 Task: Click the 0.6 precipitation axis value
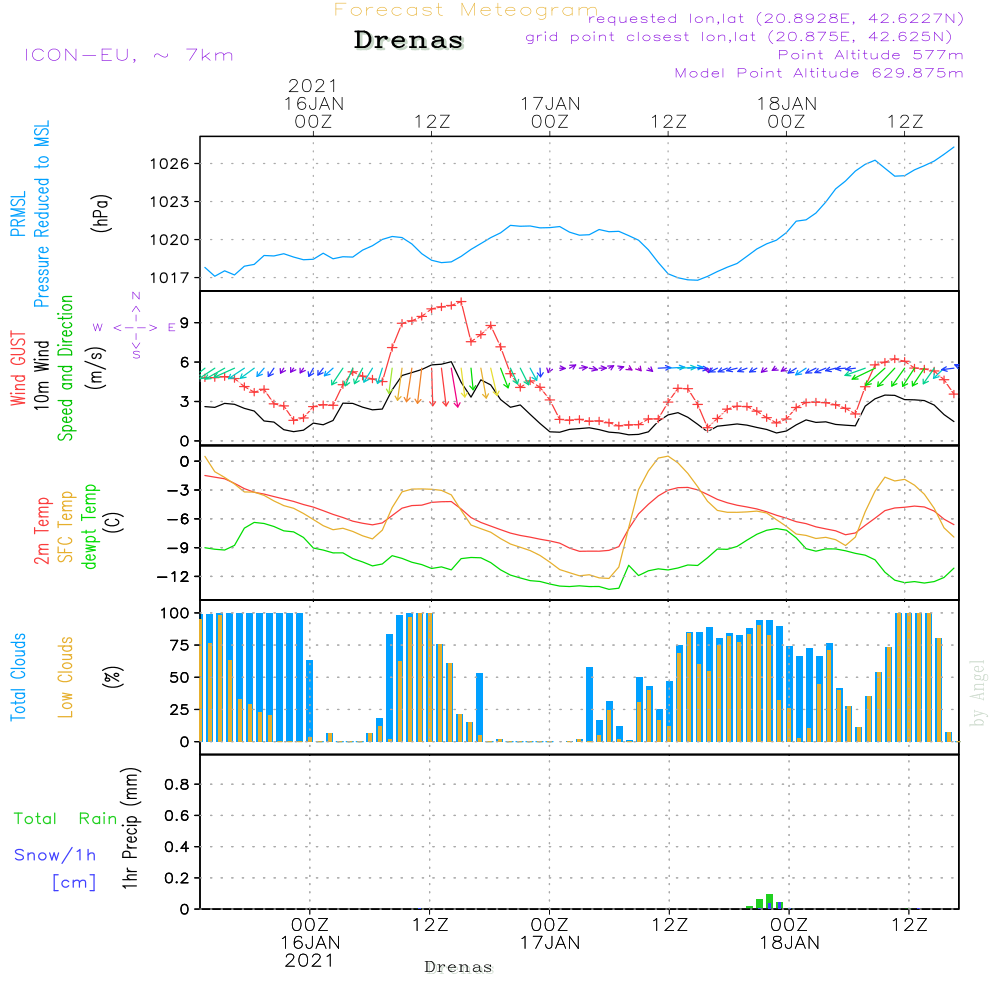click(x=177, y=816)
